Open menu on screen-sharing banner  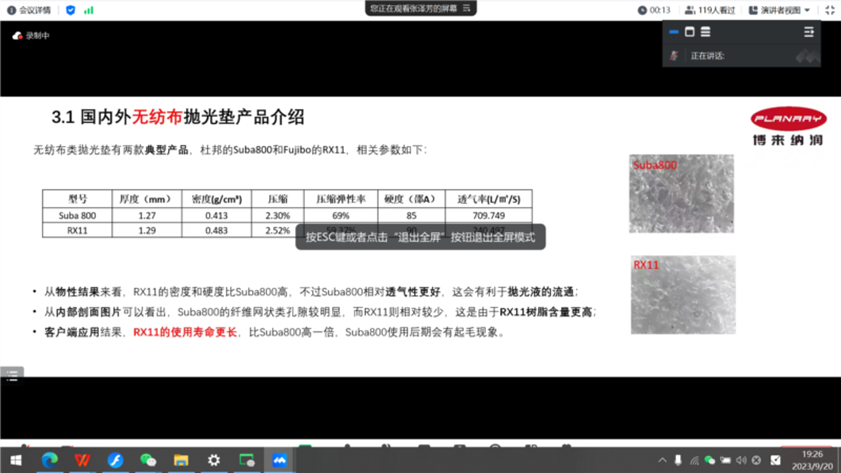pyautogui.click(x=467, y=8)
